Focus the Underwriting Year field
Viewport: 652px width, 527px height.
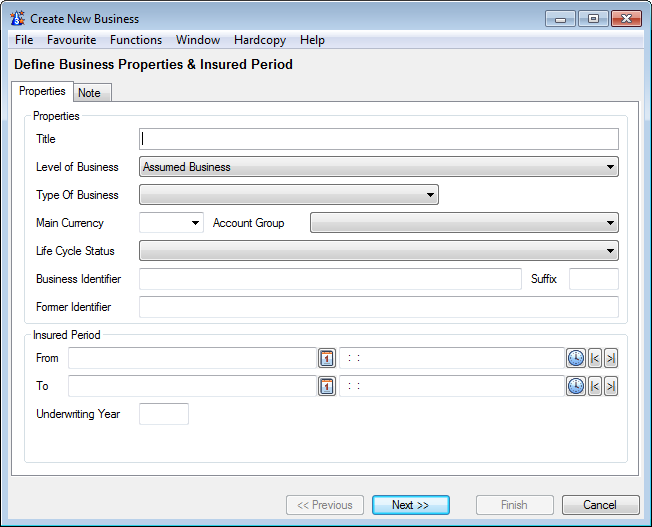(x=164, y=414)
